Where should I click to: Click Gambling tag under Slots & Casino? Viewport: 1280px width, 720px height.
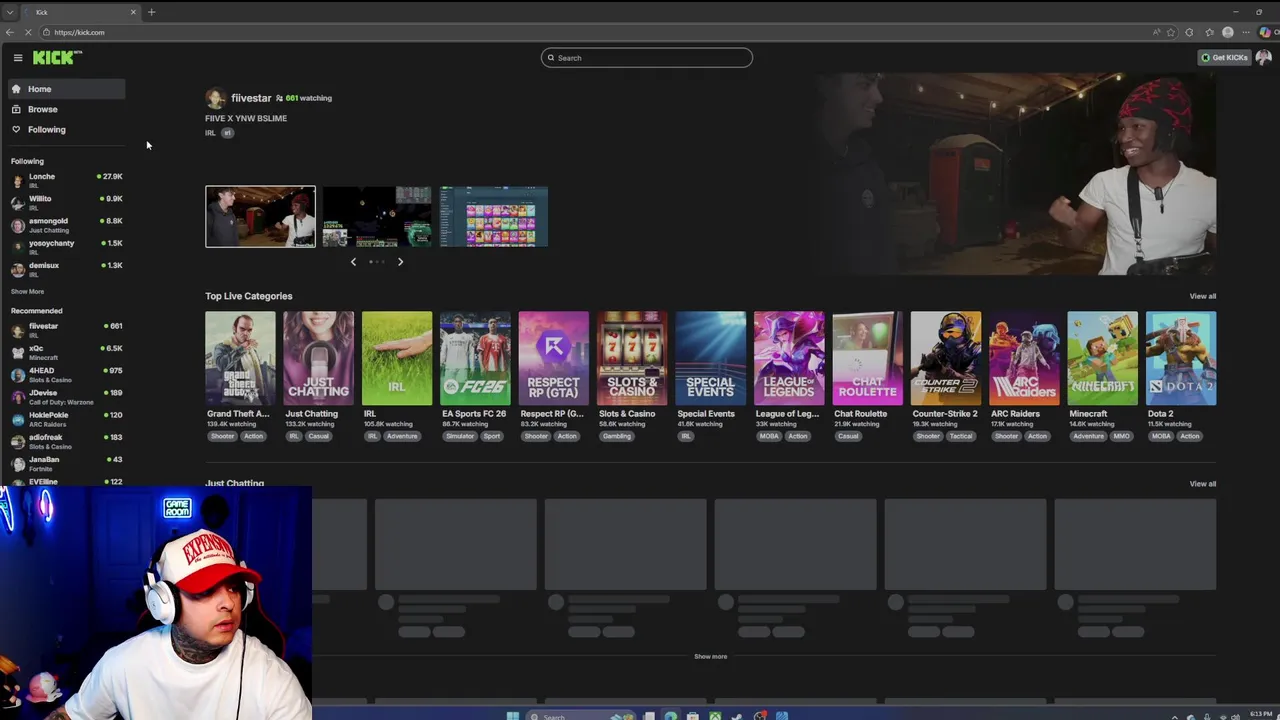[x=617, y=436]
